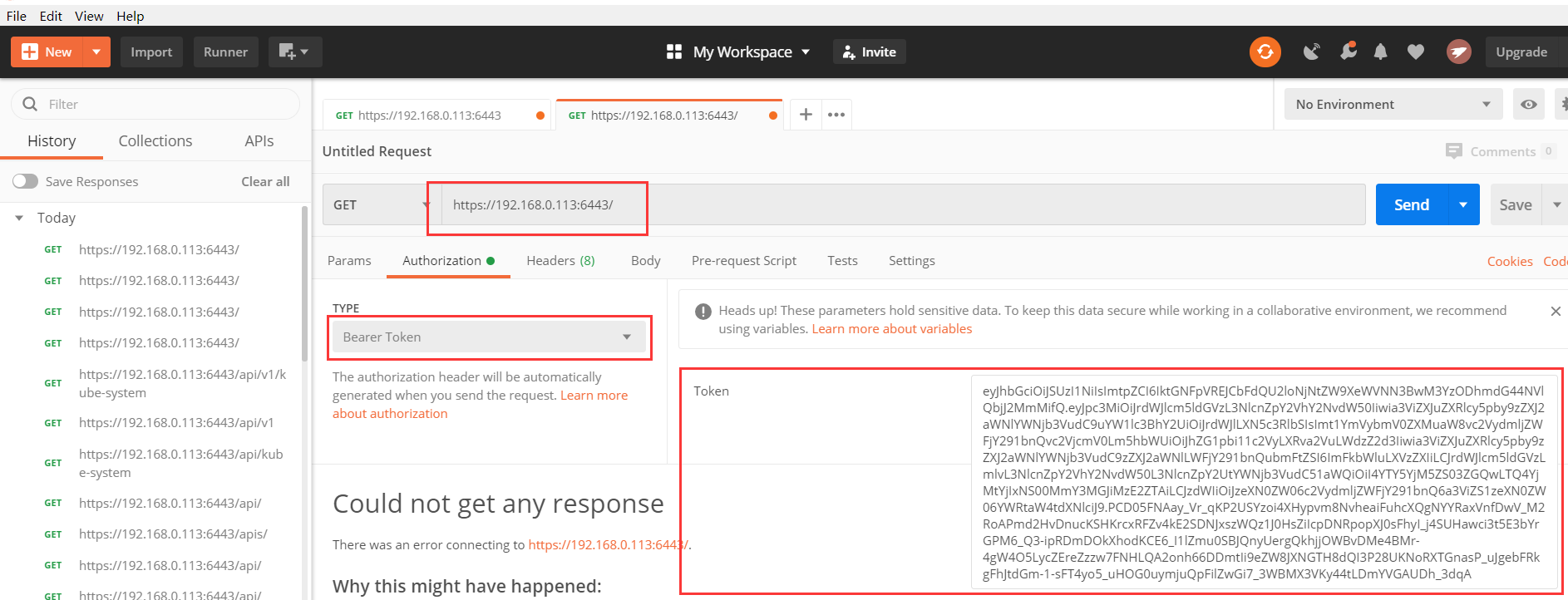Open the notifications bell icon

click(x=1380, y=52)
